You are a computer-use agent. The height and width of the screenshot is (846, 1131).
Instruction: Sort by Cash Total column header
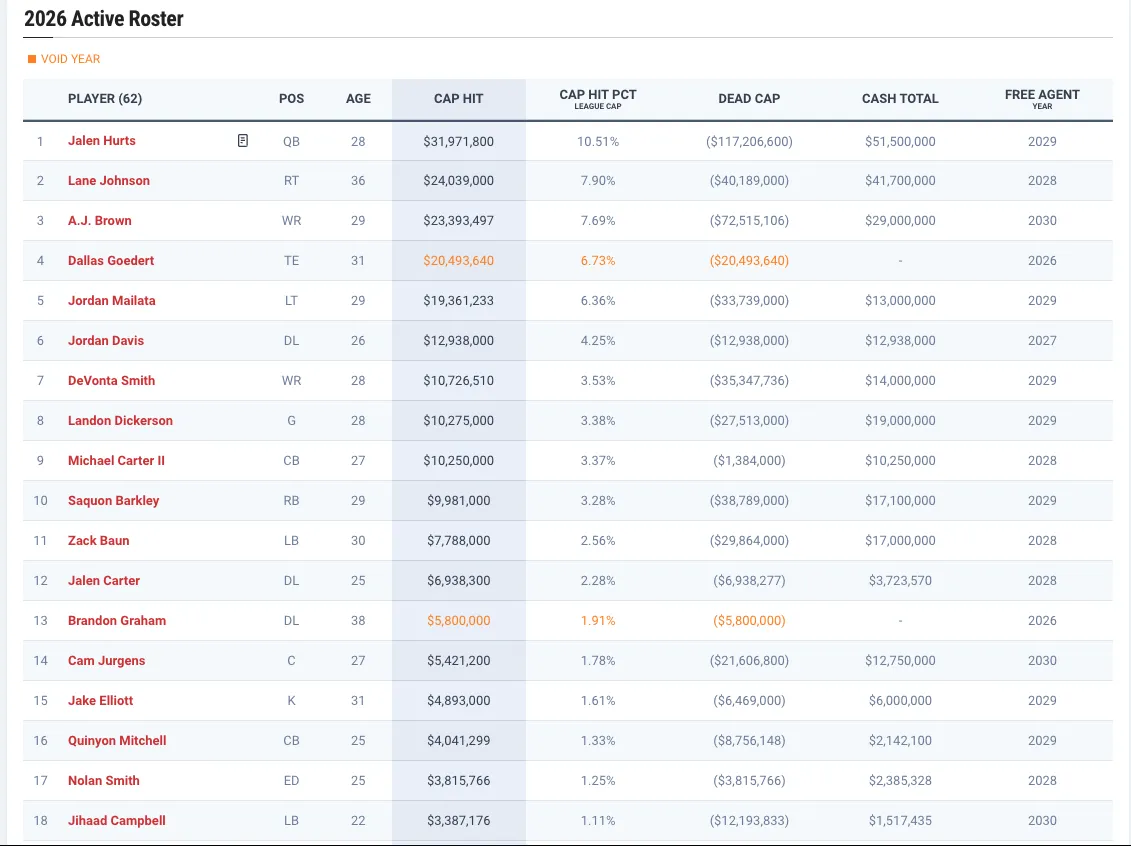click(x=900, y=99)
